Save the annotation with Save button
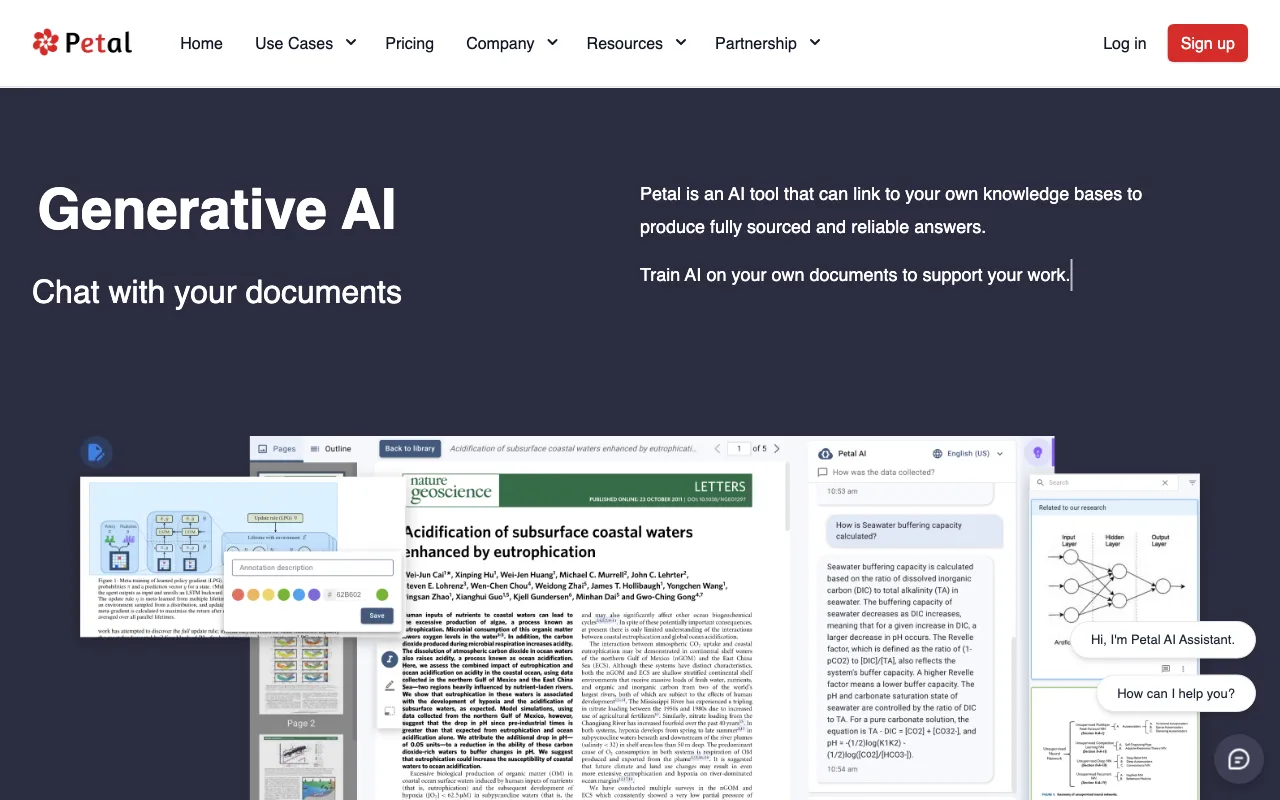Screen dimensions: 1280x800 click(x=377, y=615)
